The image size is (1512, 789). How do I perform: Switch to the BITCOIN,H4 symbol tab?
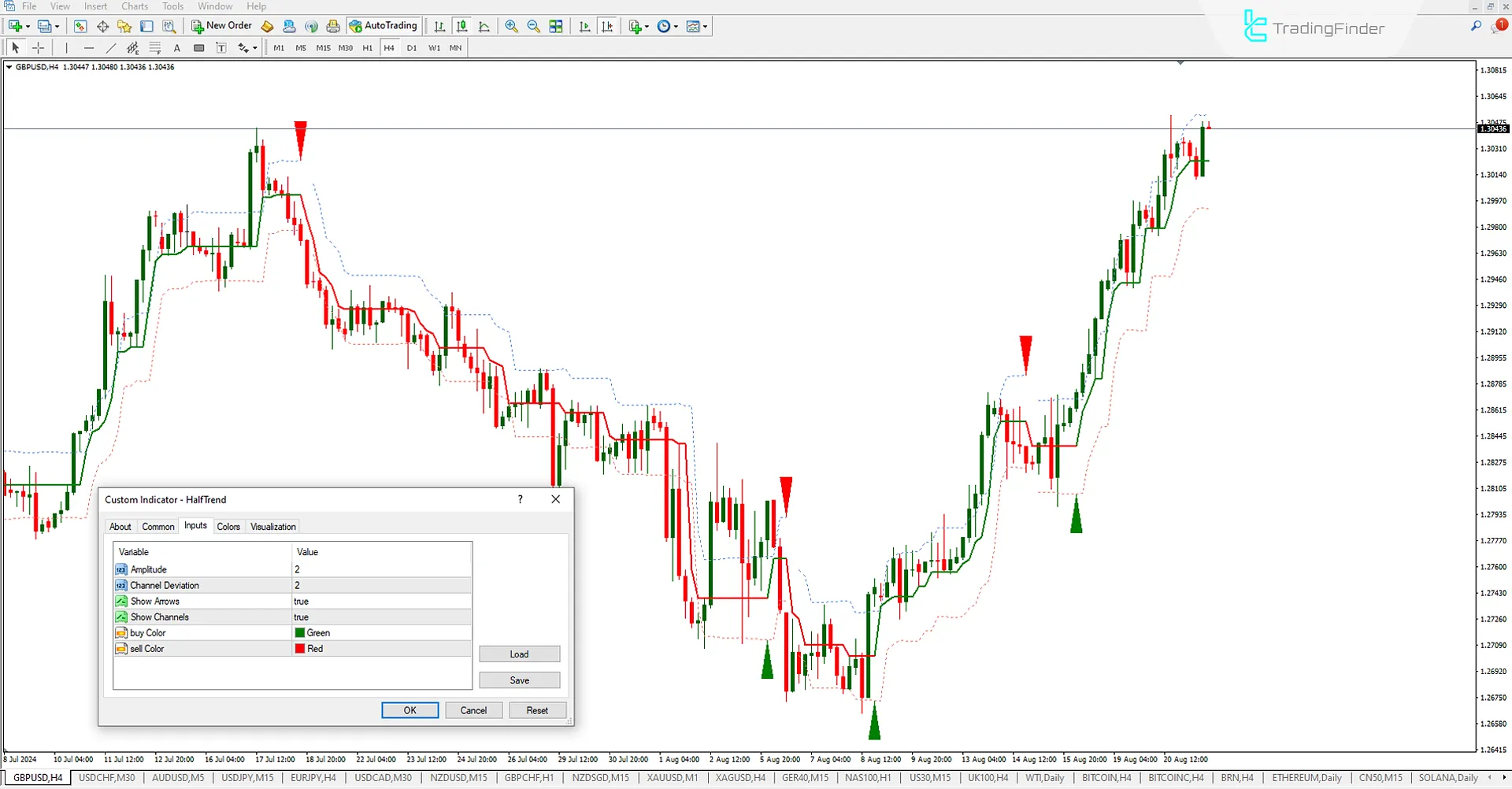[1106, 777]
